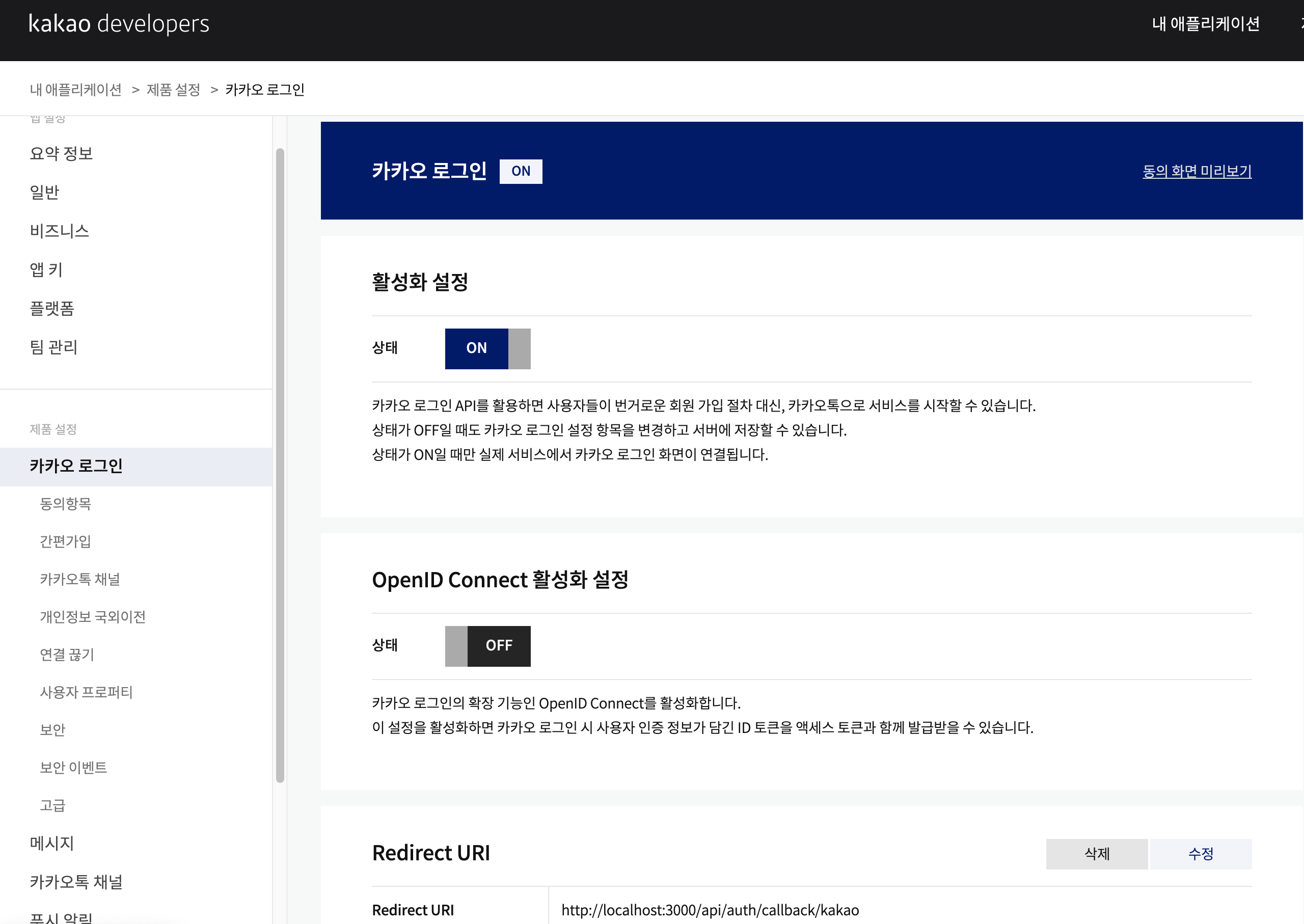The width and height of the screenshot is (1304, 924).
Task: Toggle the Kakao Login activation ON switch
Action: [x=487, y=348]
